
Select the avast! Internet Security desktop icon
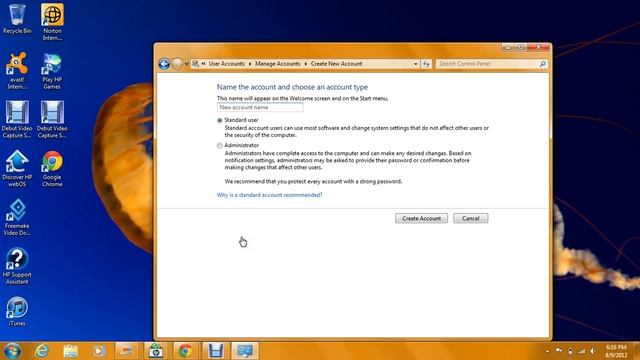pyautogui.click(x=17, y=70)
